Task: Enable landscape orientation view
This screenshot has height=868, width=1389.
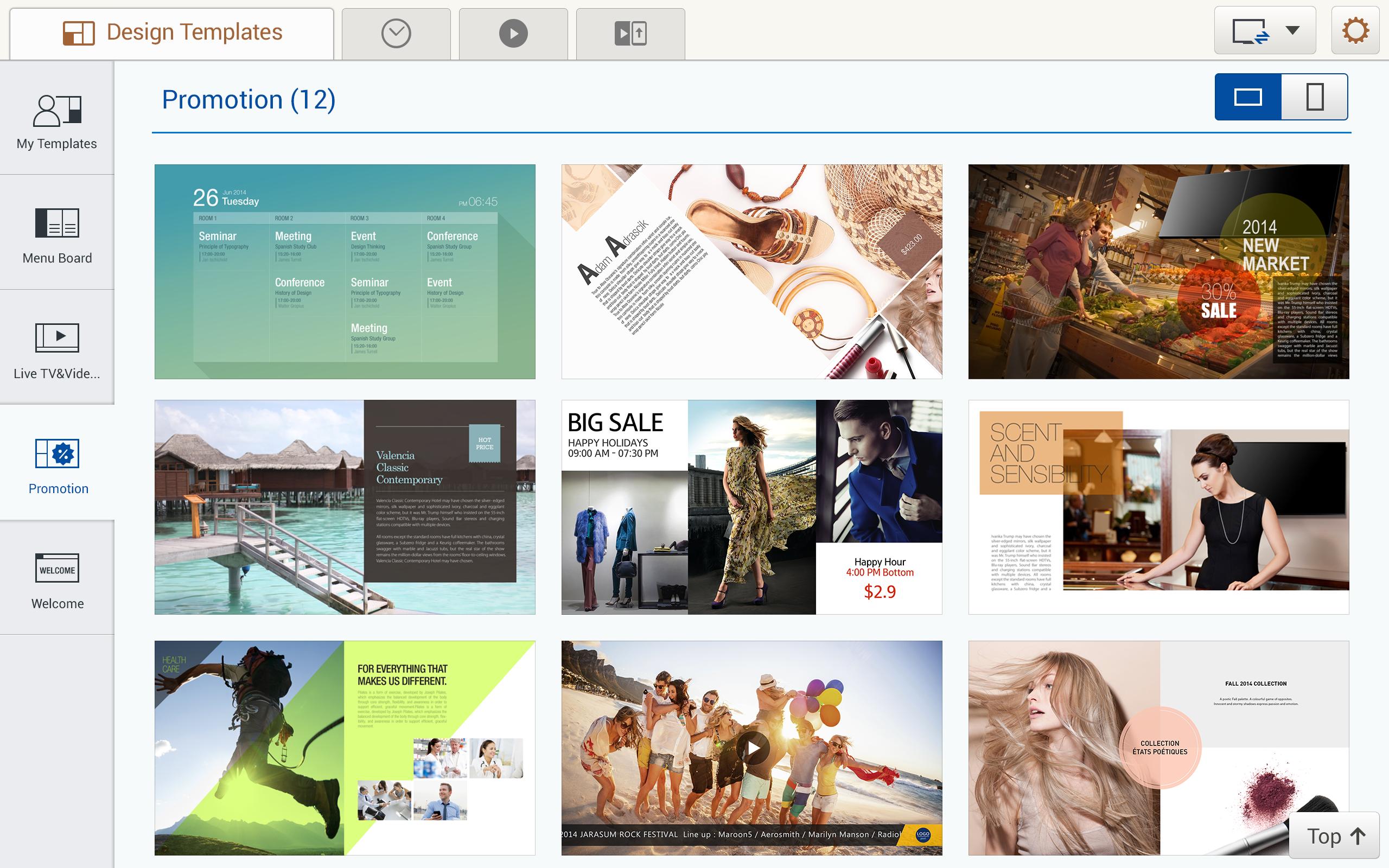Action: tap(1248, 97)
